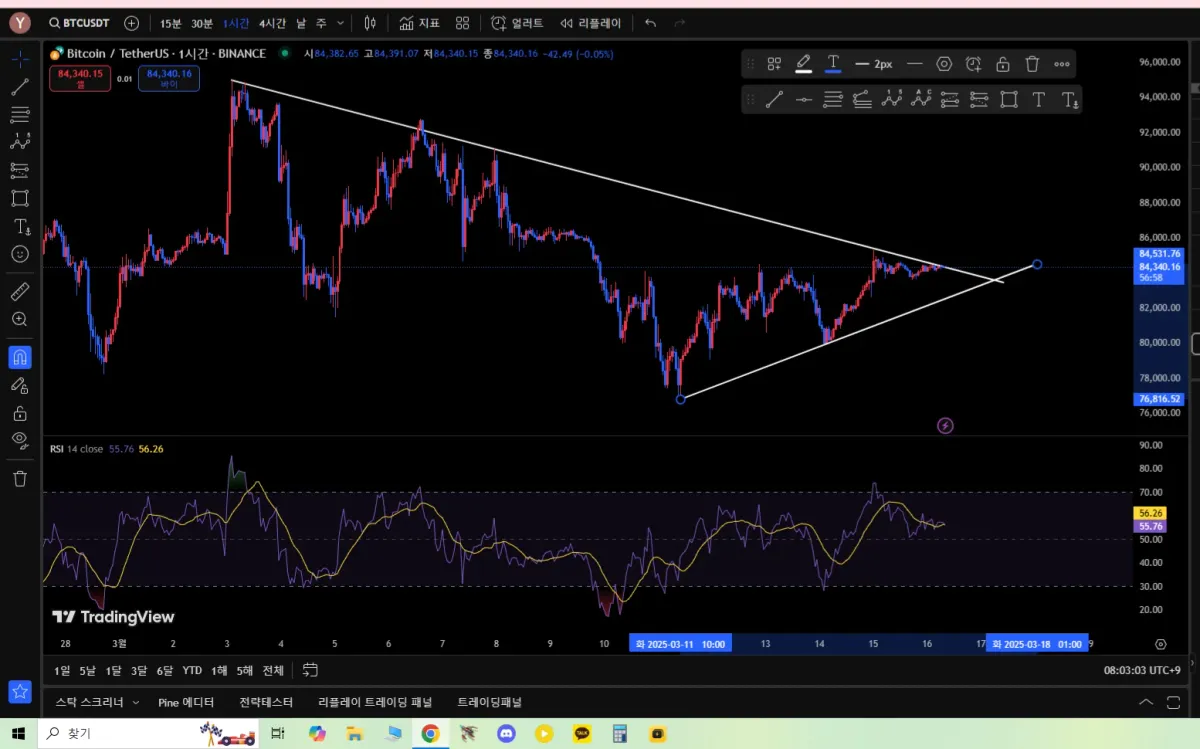The height and width of the screenshot is (749, 1200).
Task: Open the 지표 indicators dialog
Action: click(x=419, y=23)
